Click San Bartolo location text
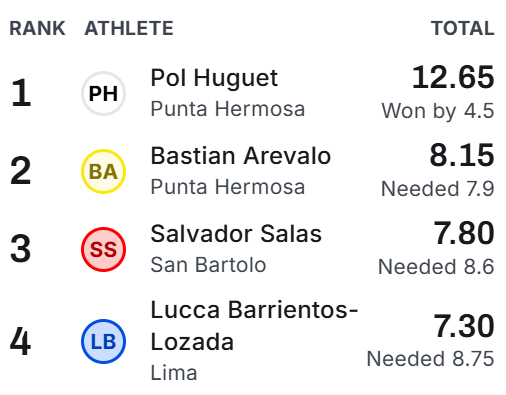This screenshot has height=395, width=506. point(208,265)
